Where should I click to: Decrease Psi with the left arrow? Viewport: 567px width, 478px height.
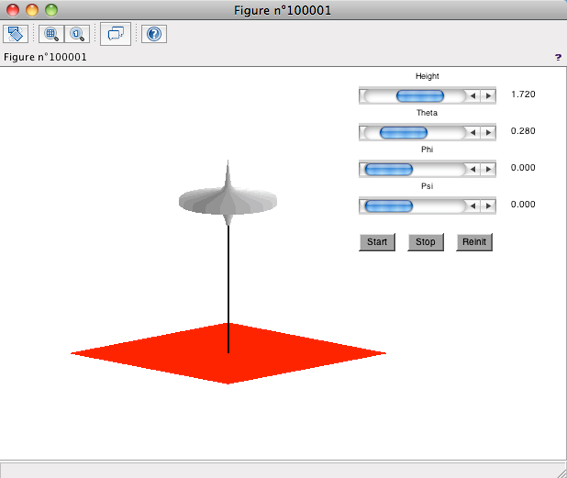[x=473, y=206]
